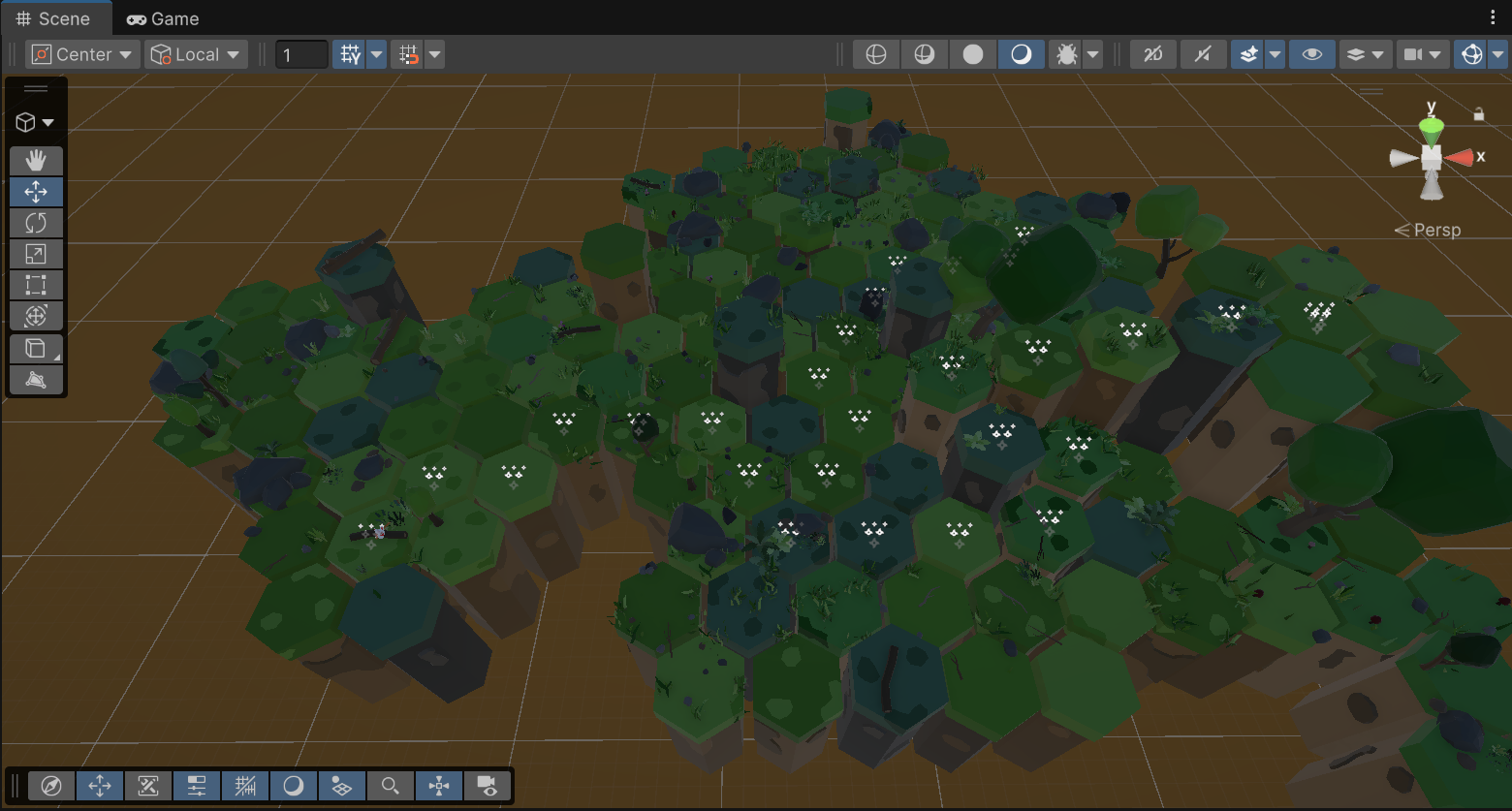This screenshot has height=811, width=1512.
Task: Open the scene camera settings dropdown
Action: tap(1424, 54)
